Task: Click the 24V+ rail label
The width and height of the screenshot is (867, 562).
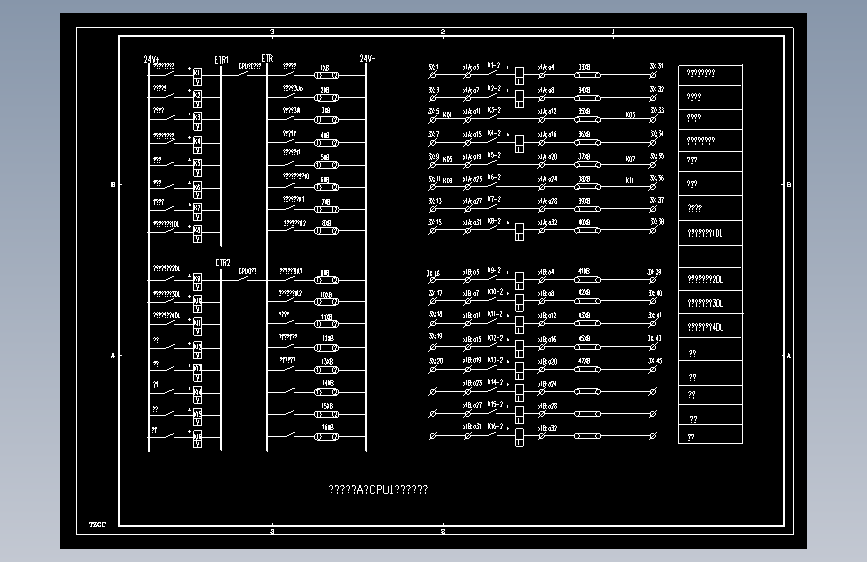Action: 152,59
